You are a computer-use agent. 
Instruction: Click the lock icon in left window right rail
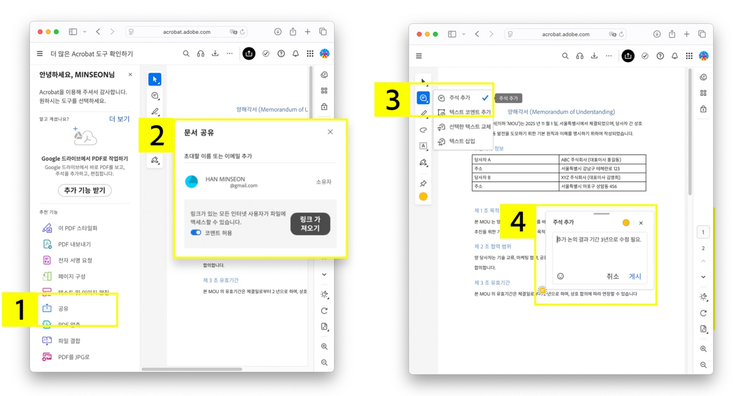324,106
